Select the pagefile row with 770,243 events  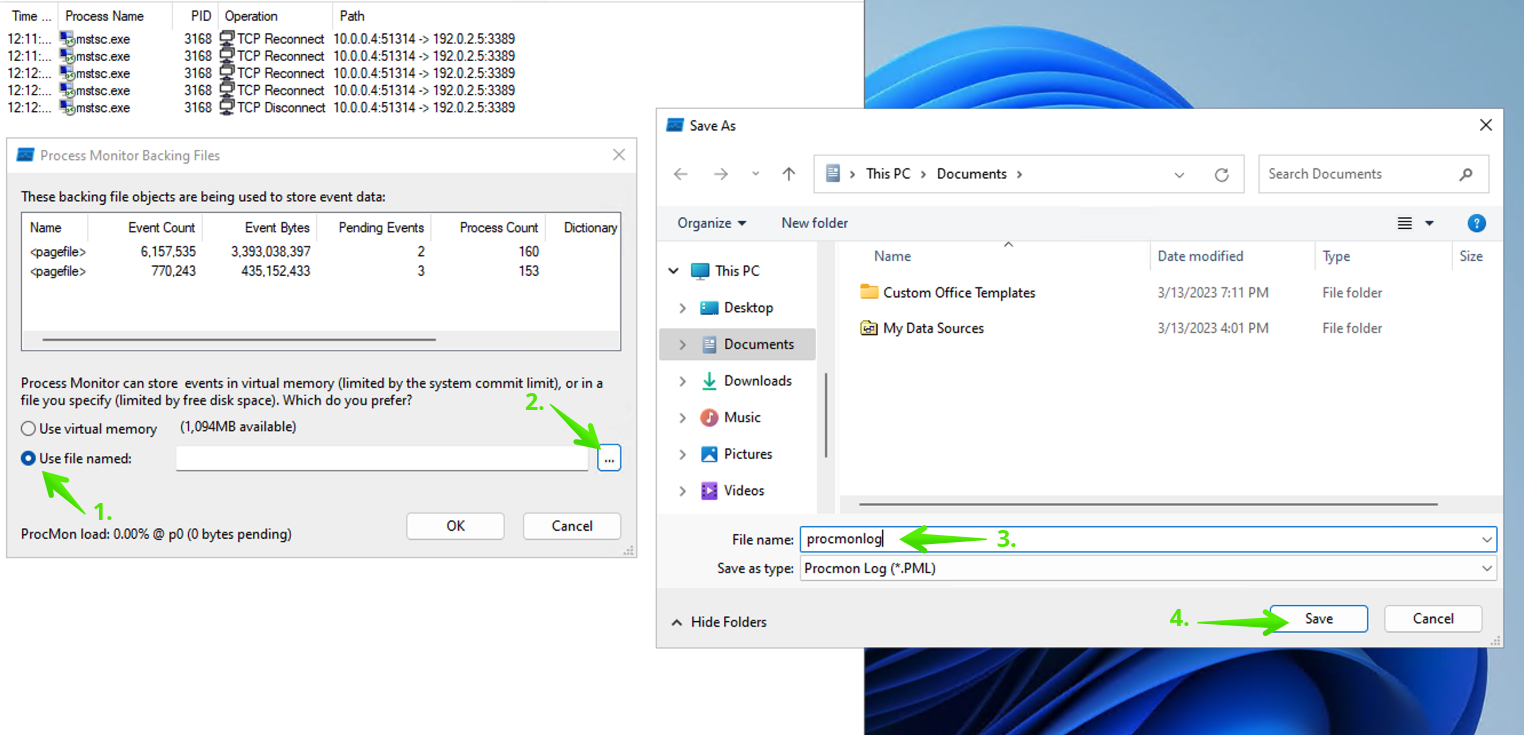click(x=320, y=271)
